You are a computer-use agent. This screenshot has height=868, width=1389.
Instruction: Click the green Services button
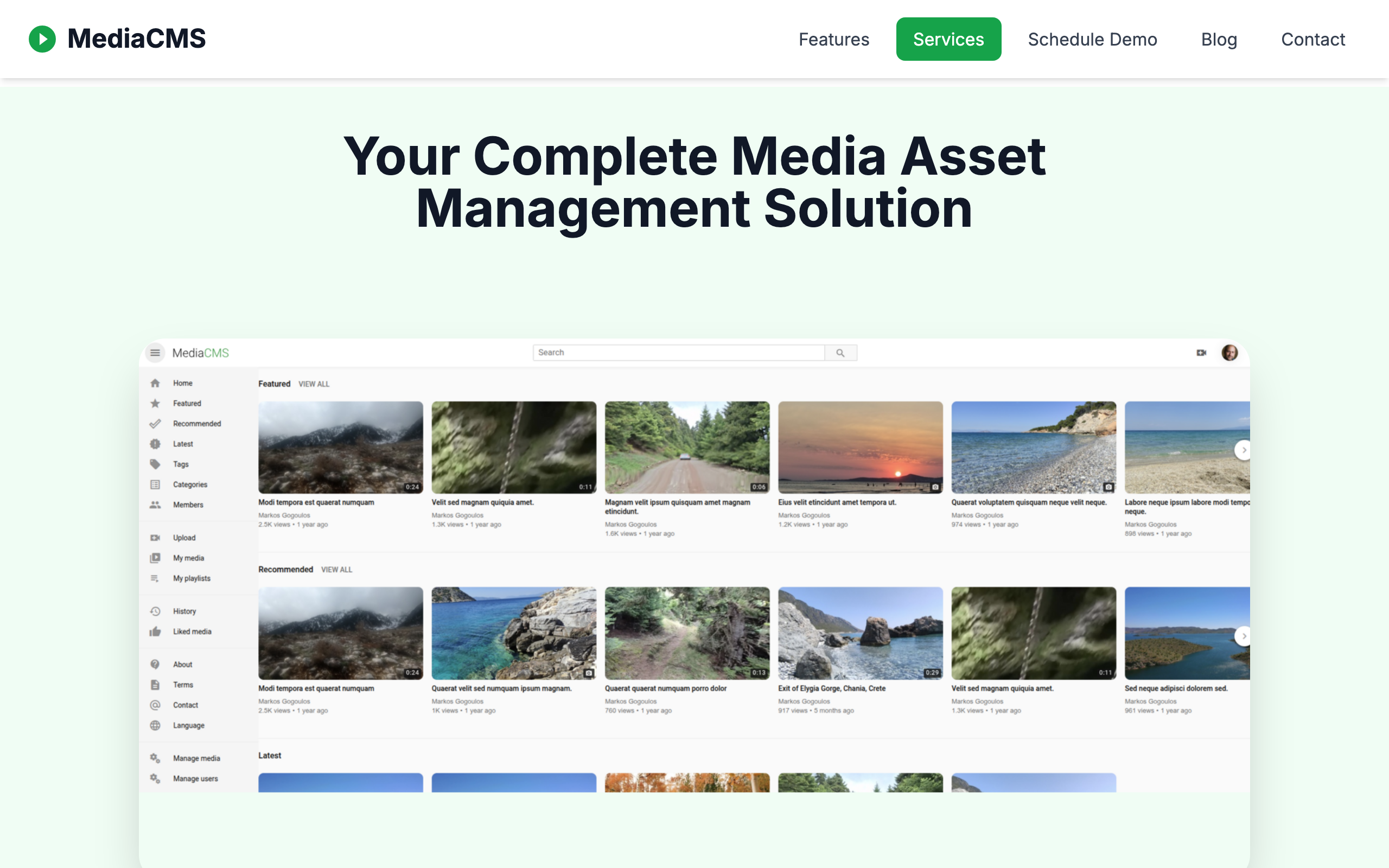click(x=948, y=39)
